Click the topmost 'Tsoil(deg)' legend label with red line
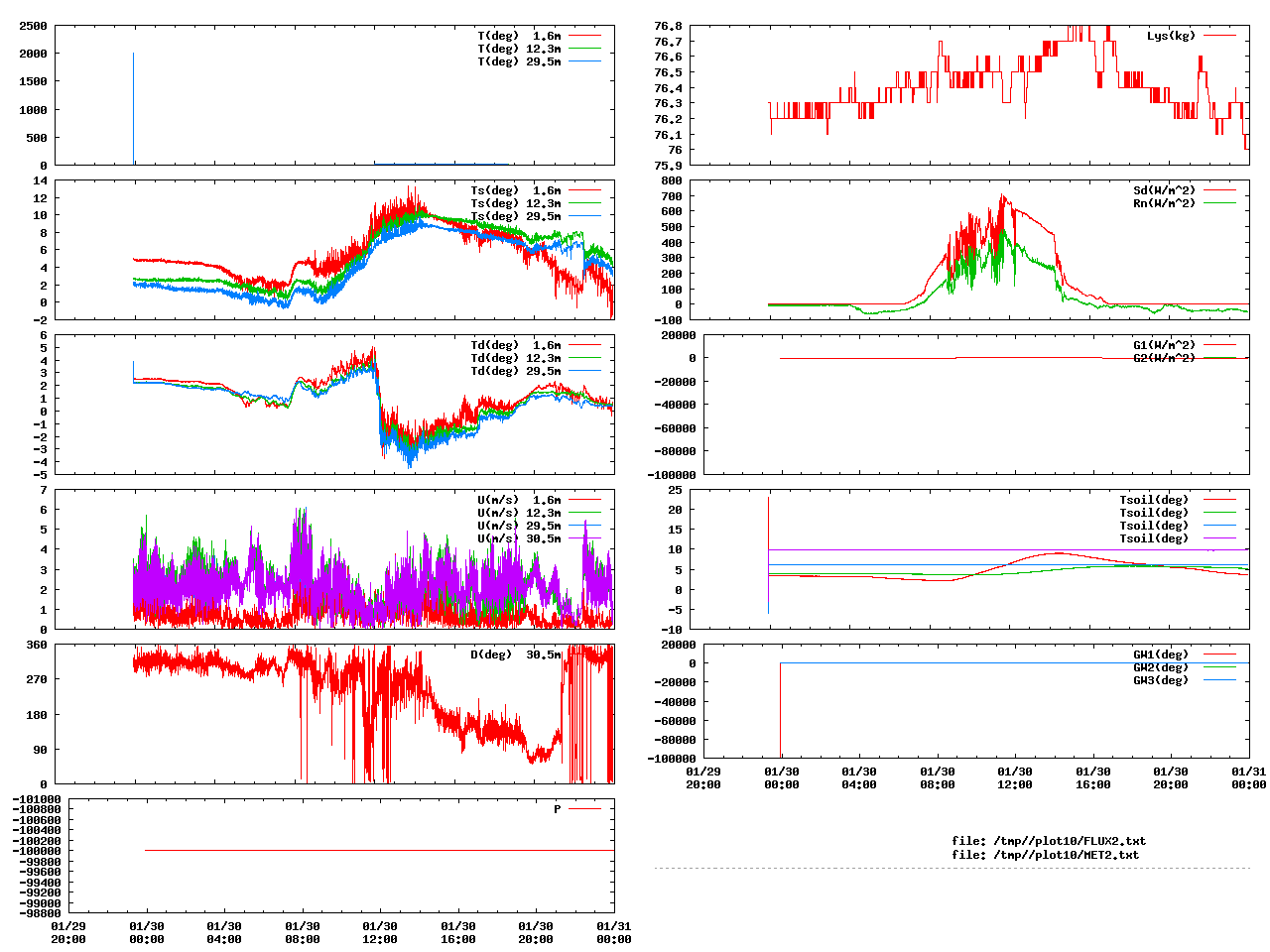The width and height of the screenshot is (1270, 952). point(1154,500)
